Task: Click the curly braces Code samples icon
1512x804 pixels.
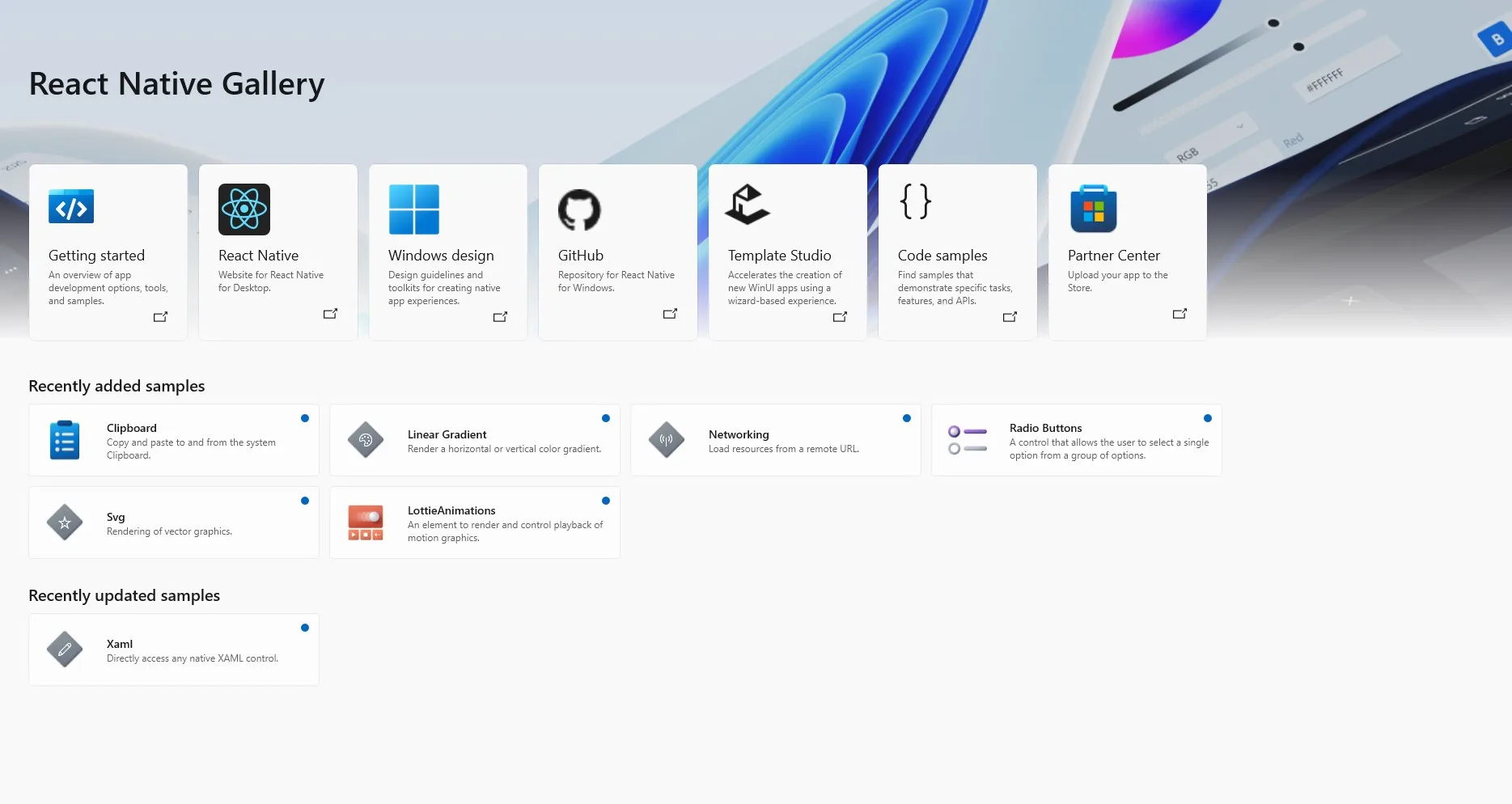Action: pyautogui.click(x=916, y=201)
